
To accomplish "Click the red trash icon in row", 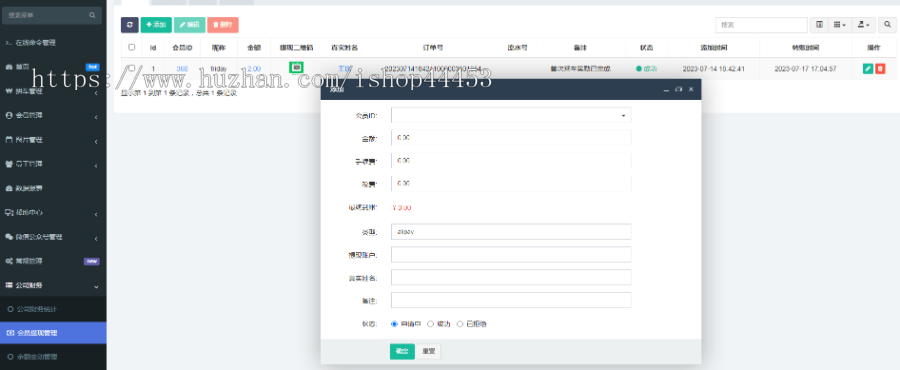I will pos(880,69).
